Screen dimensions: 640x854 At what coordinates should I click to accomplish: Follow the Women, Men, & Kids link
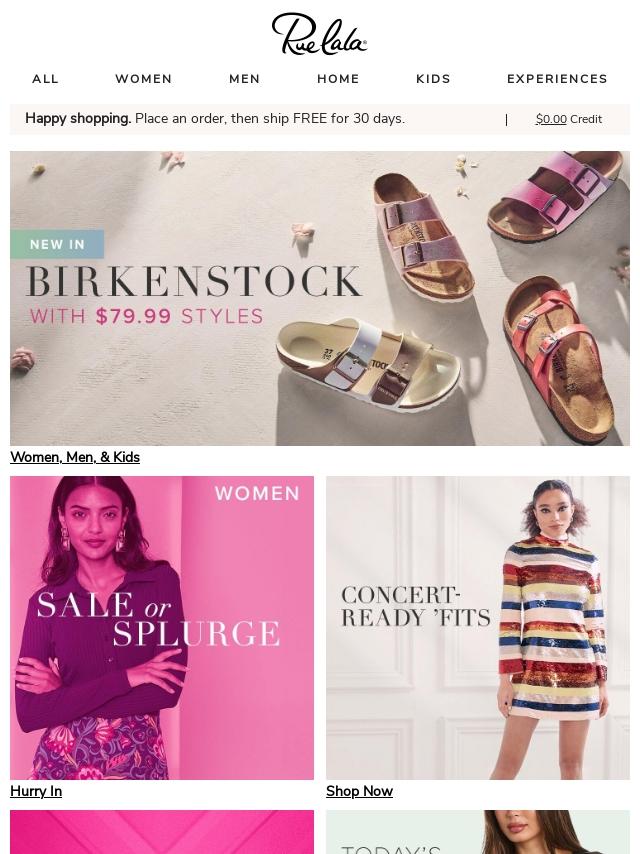75,458
